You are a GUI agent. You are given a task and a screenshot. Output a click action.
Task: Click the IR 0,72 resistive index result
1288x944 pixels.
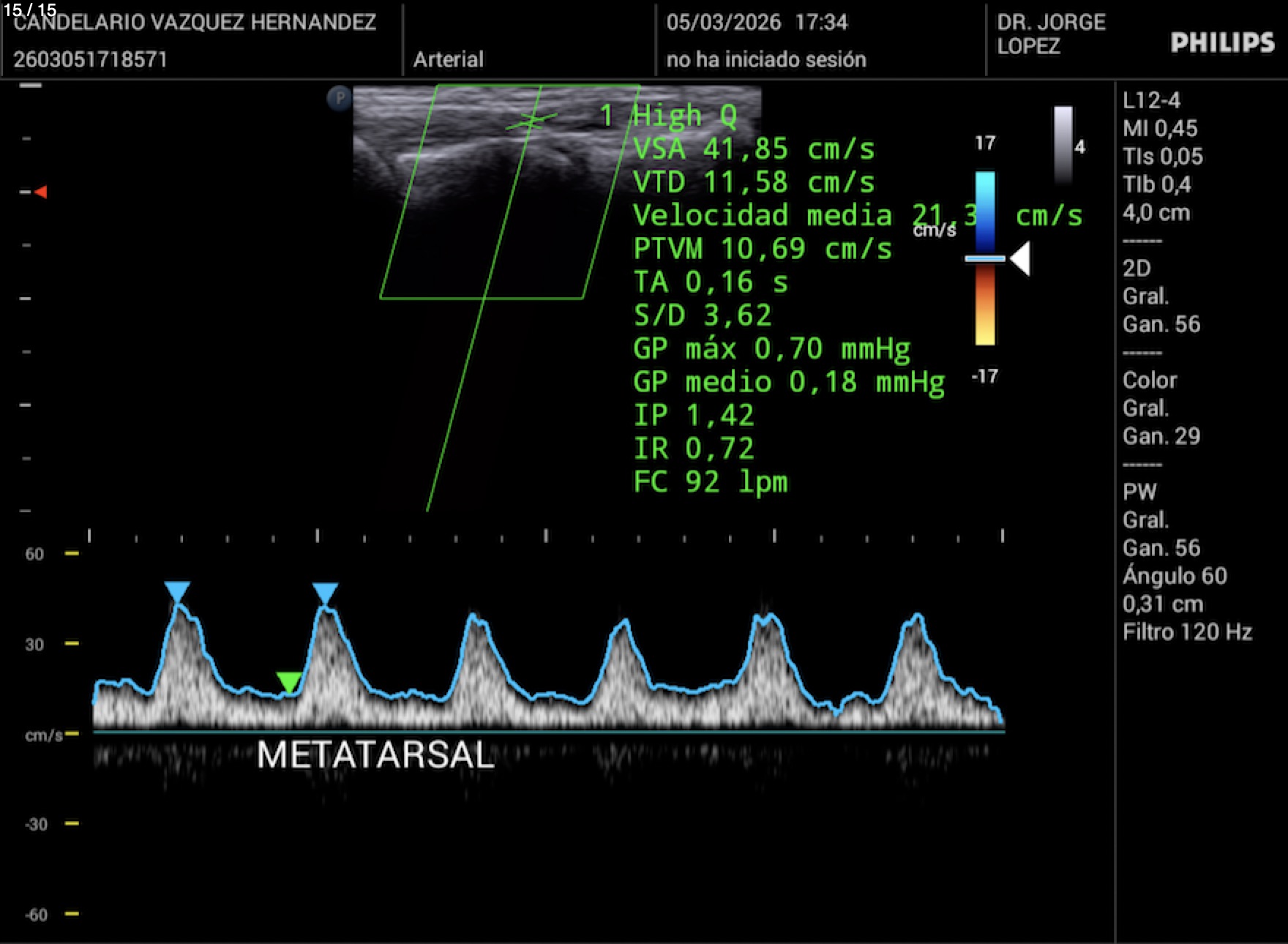pyautogui.click(x=693, y=449)
